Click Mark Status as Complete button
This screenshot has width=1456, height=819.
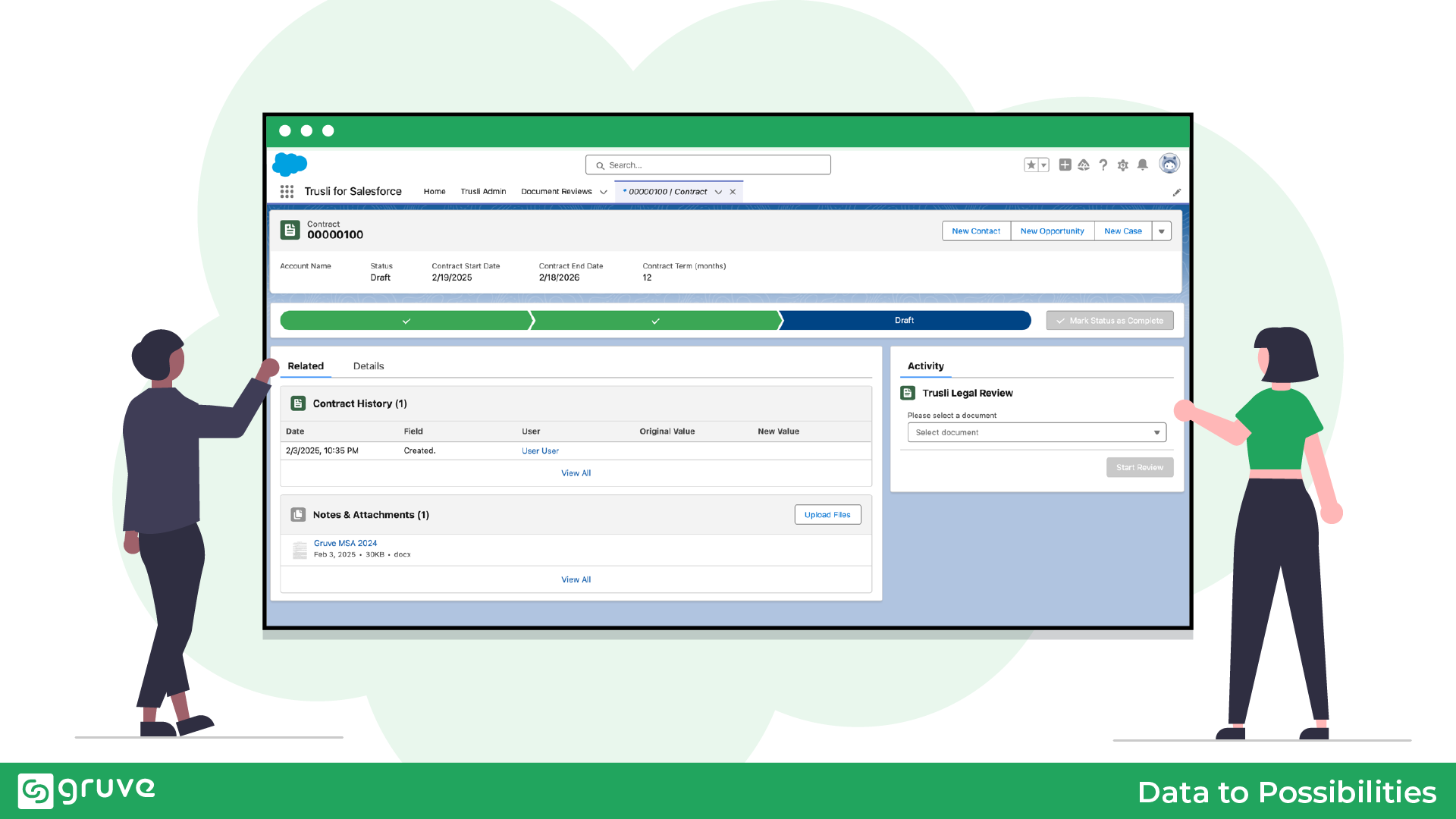point(1109,321)
